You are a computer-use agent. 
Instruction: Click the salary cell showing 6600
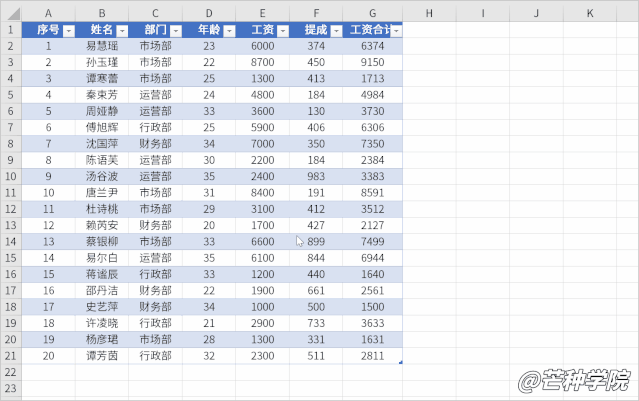(x=262, y=241)
